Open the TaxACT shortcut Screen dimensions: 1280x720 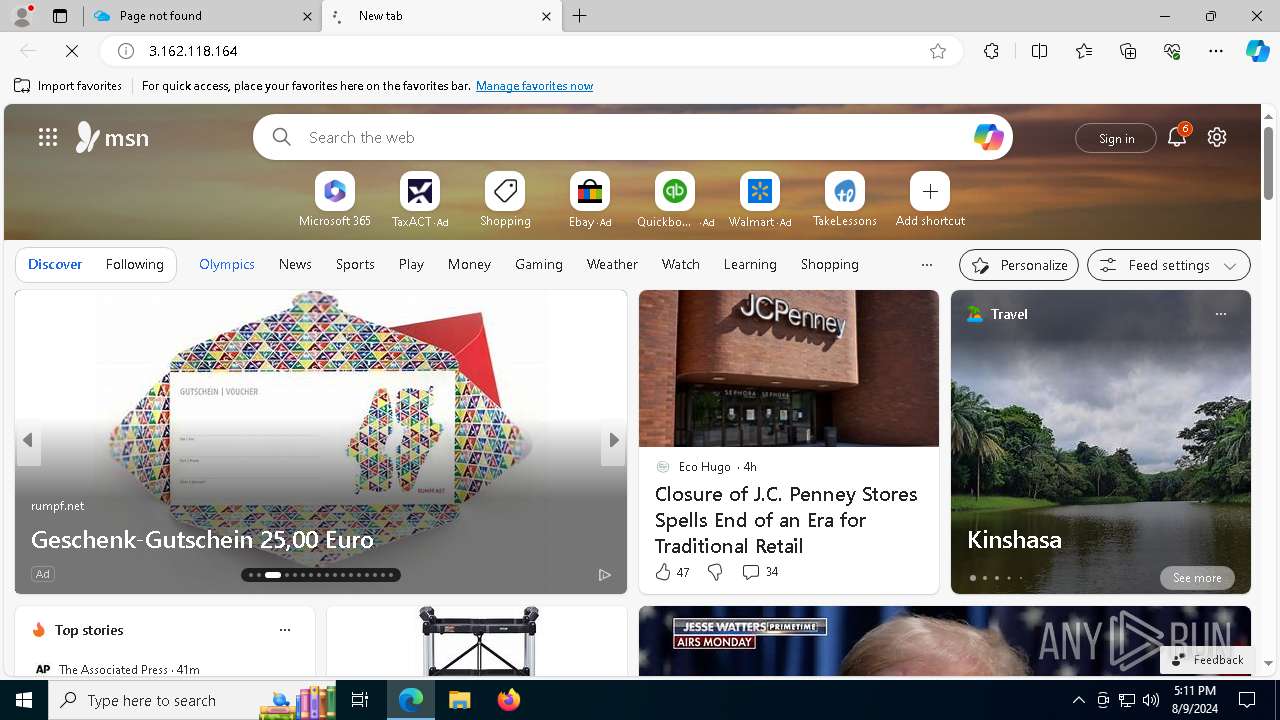click(x=420, y=200)
